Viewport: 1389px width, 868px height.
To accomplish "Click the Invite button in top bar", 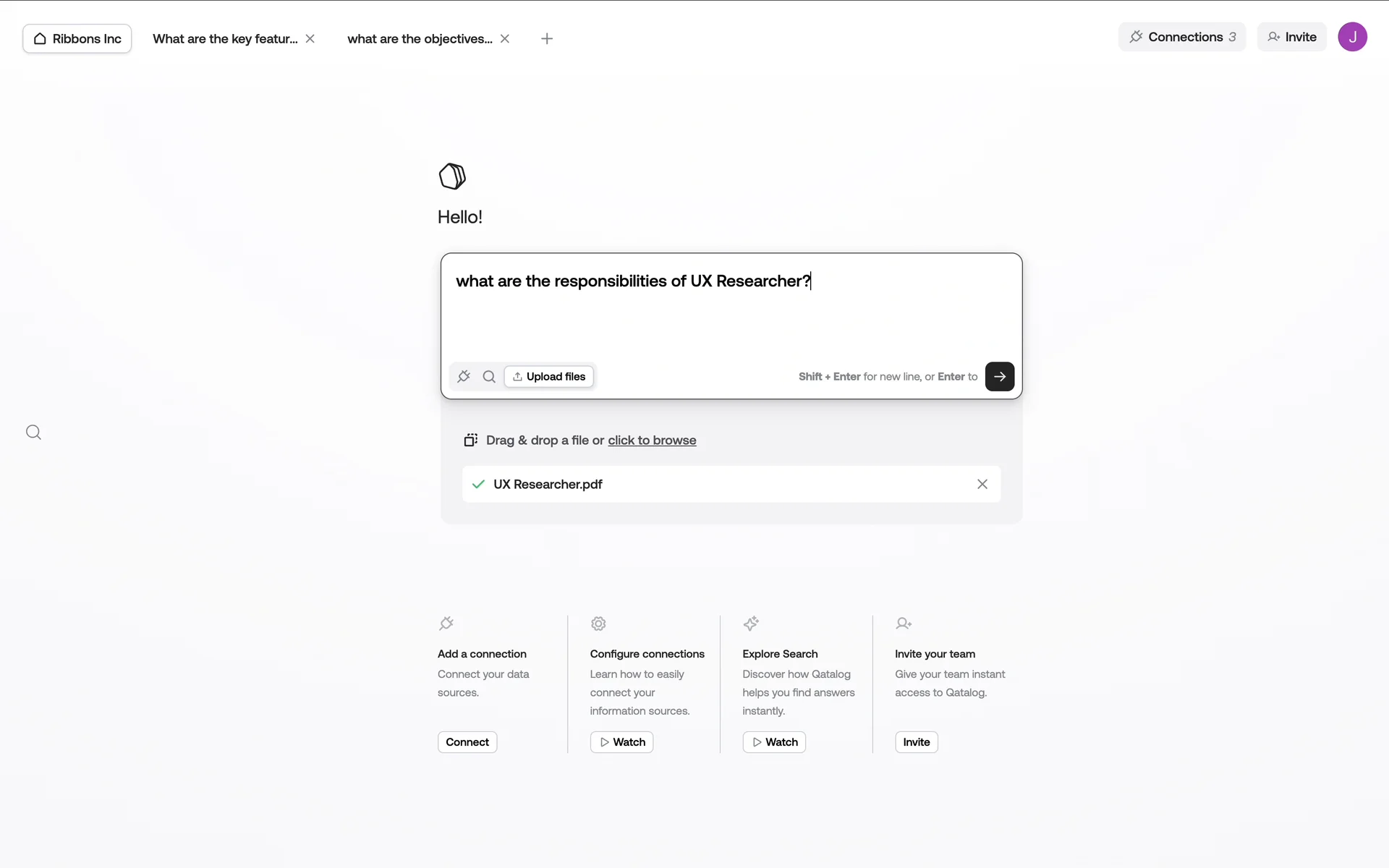I will [x=1291, y=37].
